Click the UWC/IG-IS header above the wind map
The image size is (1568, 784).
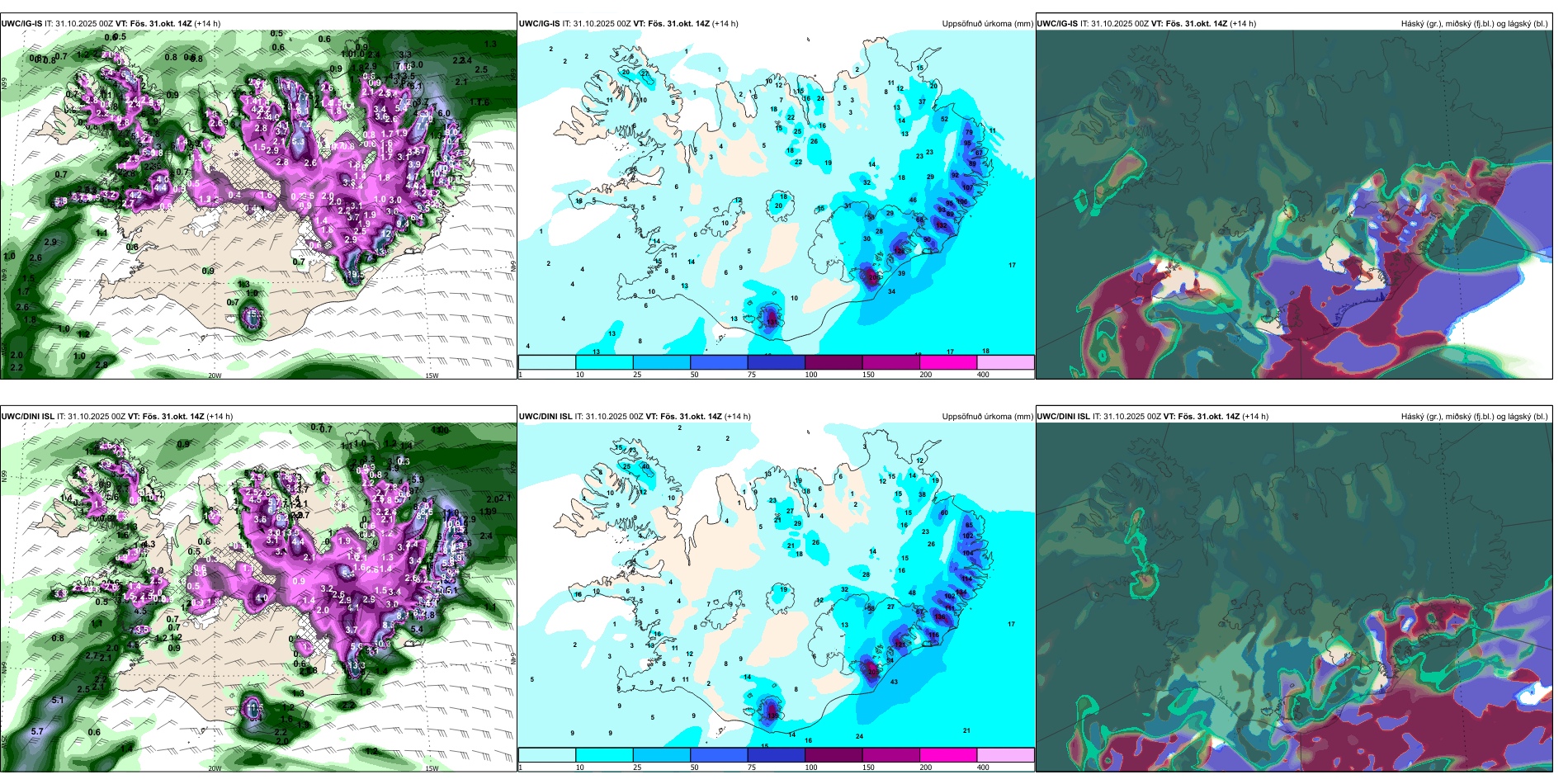tap(111, 24)
